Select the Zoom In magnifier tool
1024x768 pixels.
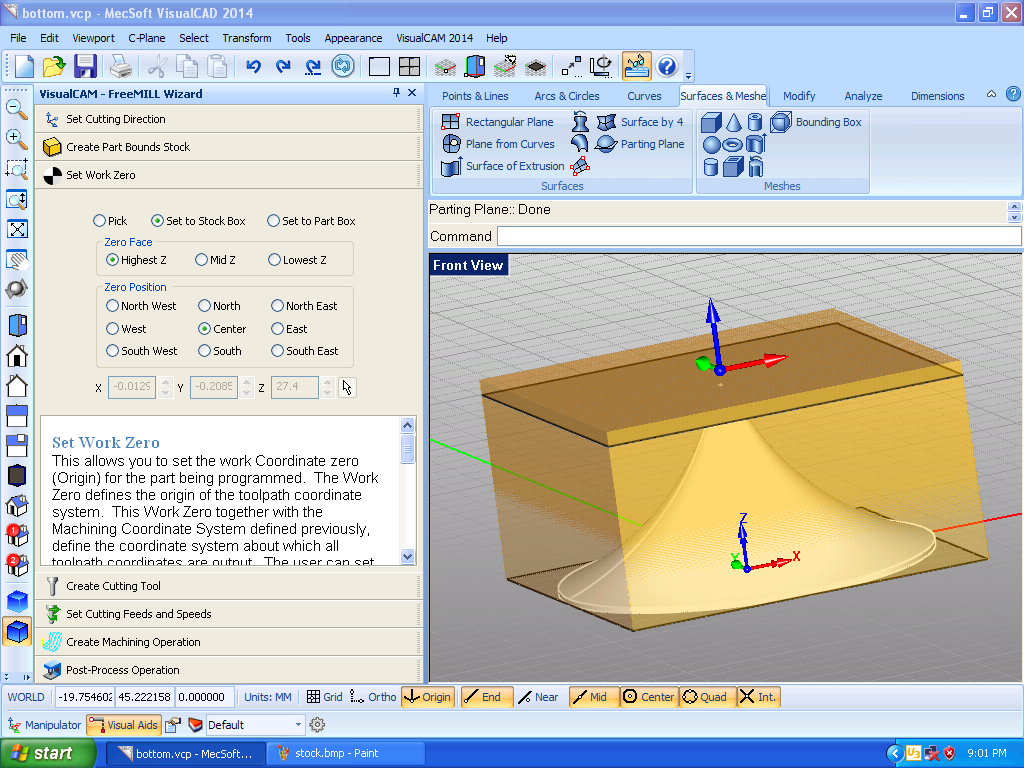16,138
